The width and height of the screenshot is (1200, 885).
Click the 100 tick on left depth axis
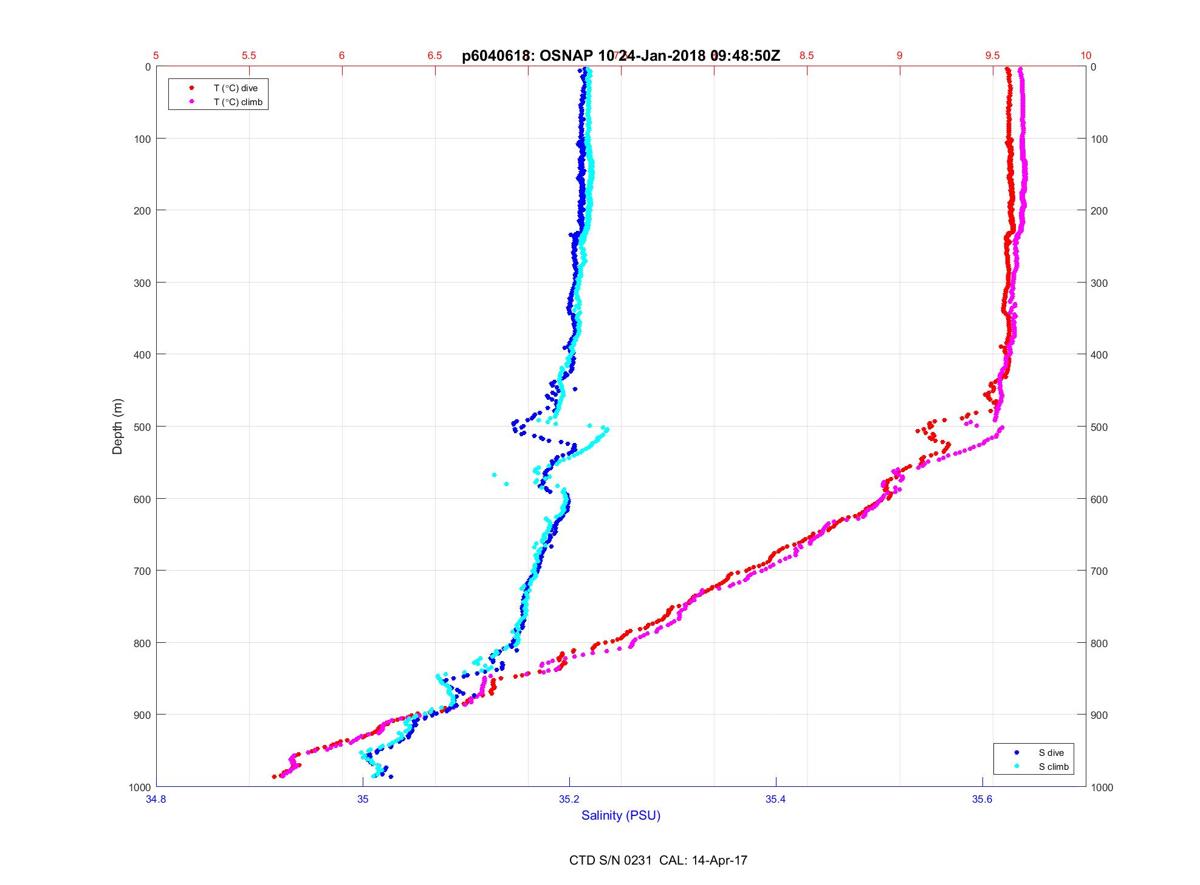click(x=142, y=139)
